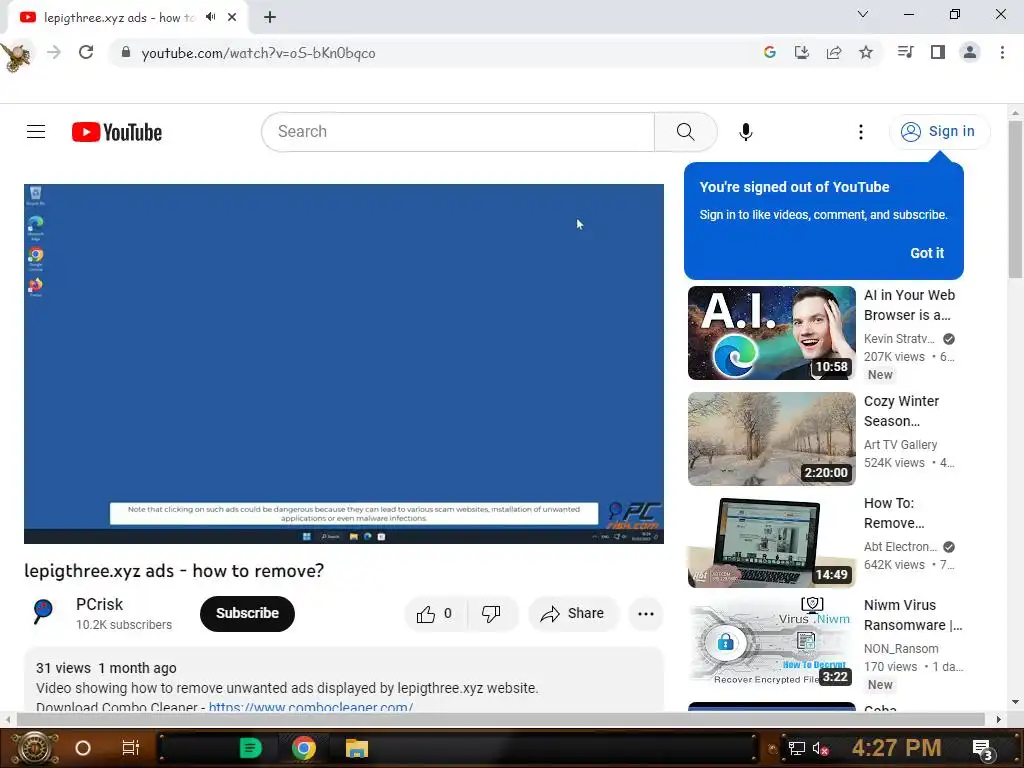Mute the tab via speaker icon
This screenshot has height=768, width=1024.
[x=210, y=17]
